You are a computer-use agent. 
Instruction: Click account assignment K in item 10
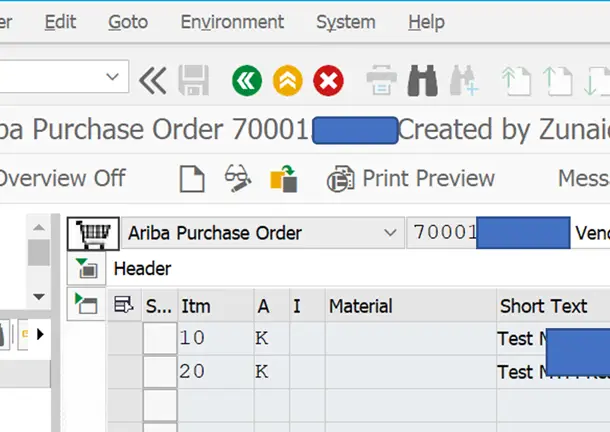271,338
